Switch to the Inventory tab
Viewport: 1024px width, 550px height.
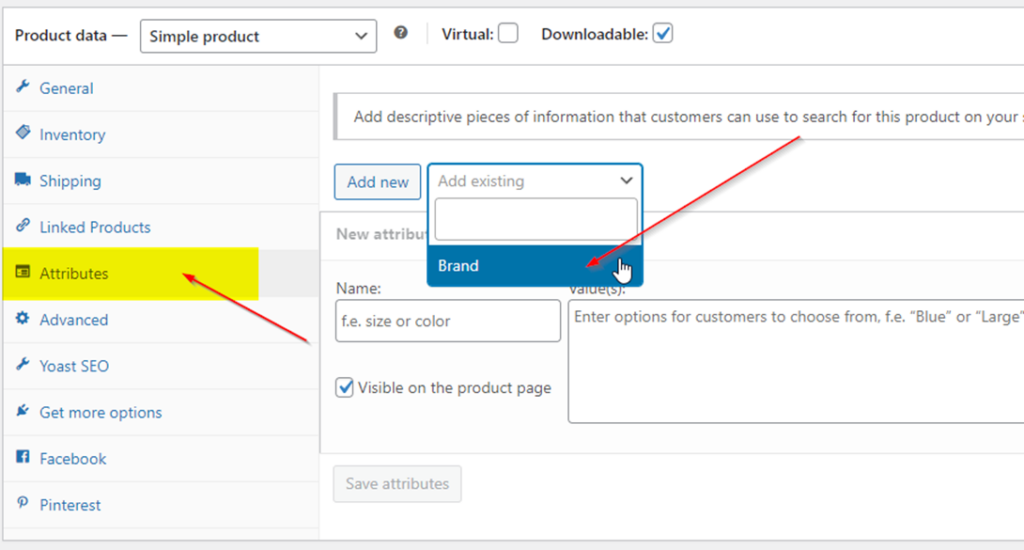(x=161, y=135)
